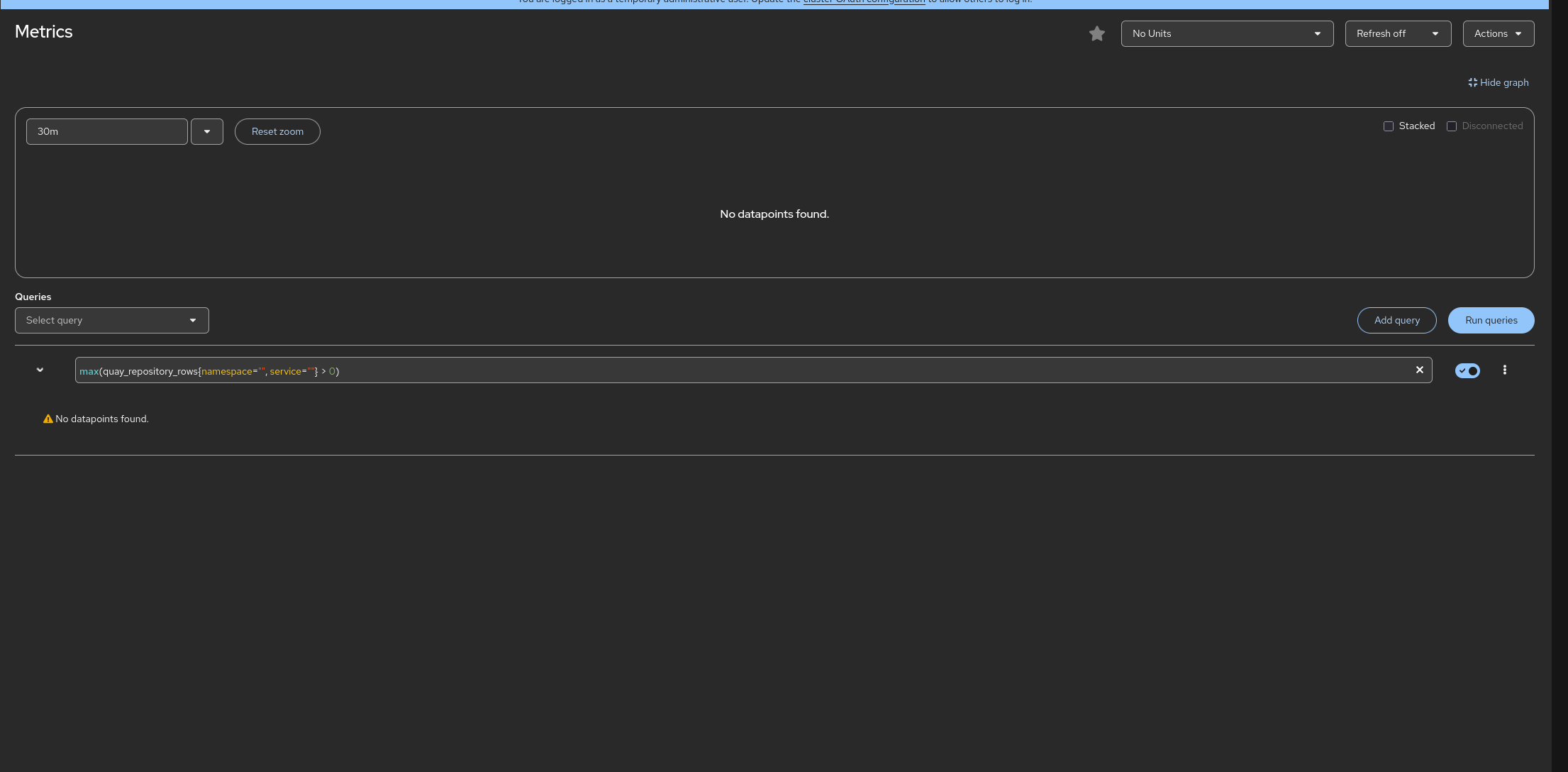The image size is (1568, 772).
Task: Open query kebab menu icon
Action: click(x=1504, y=370)
